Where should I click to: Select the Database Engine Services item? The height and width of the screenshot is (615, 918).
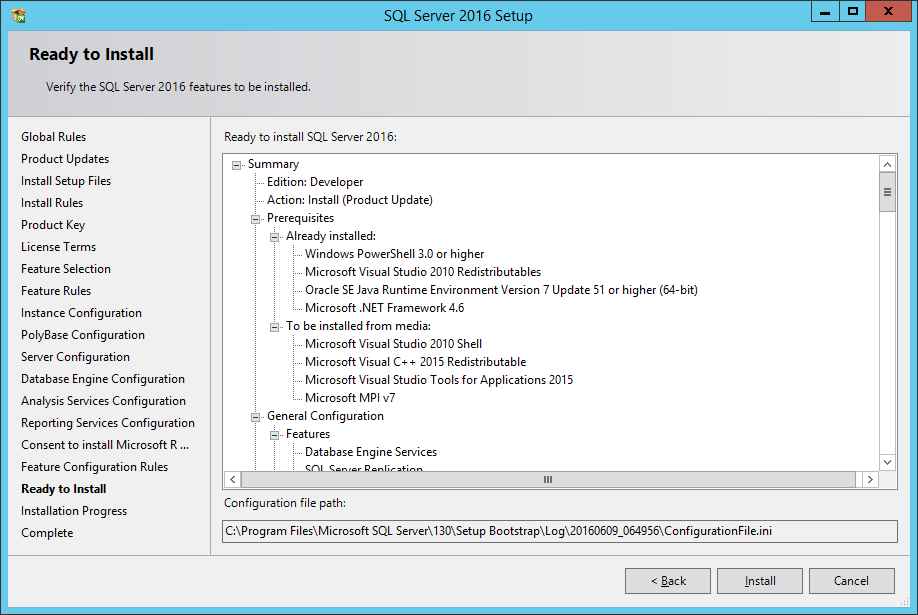pos(370,451)
